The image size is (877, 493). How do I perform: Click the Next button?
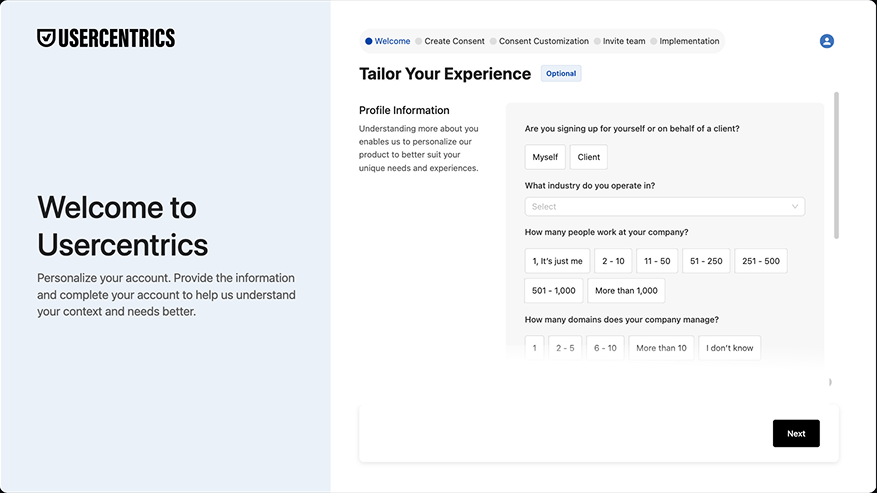point(796,433)
